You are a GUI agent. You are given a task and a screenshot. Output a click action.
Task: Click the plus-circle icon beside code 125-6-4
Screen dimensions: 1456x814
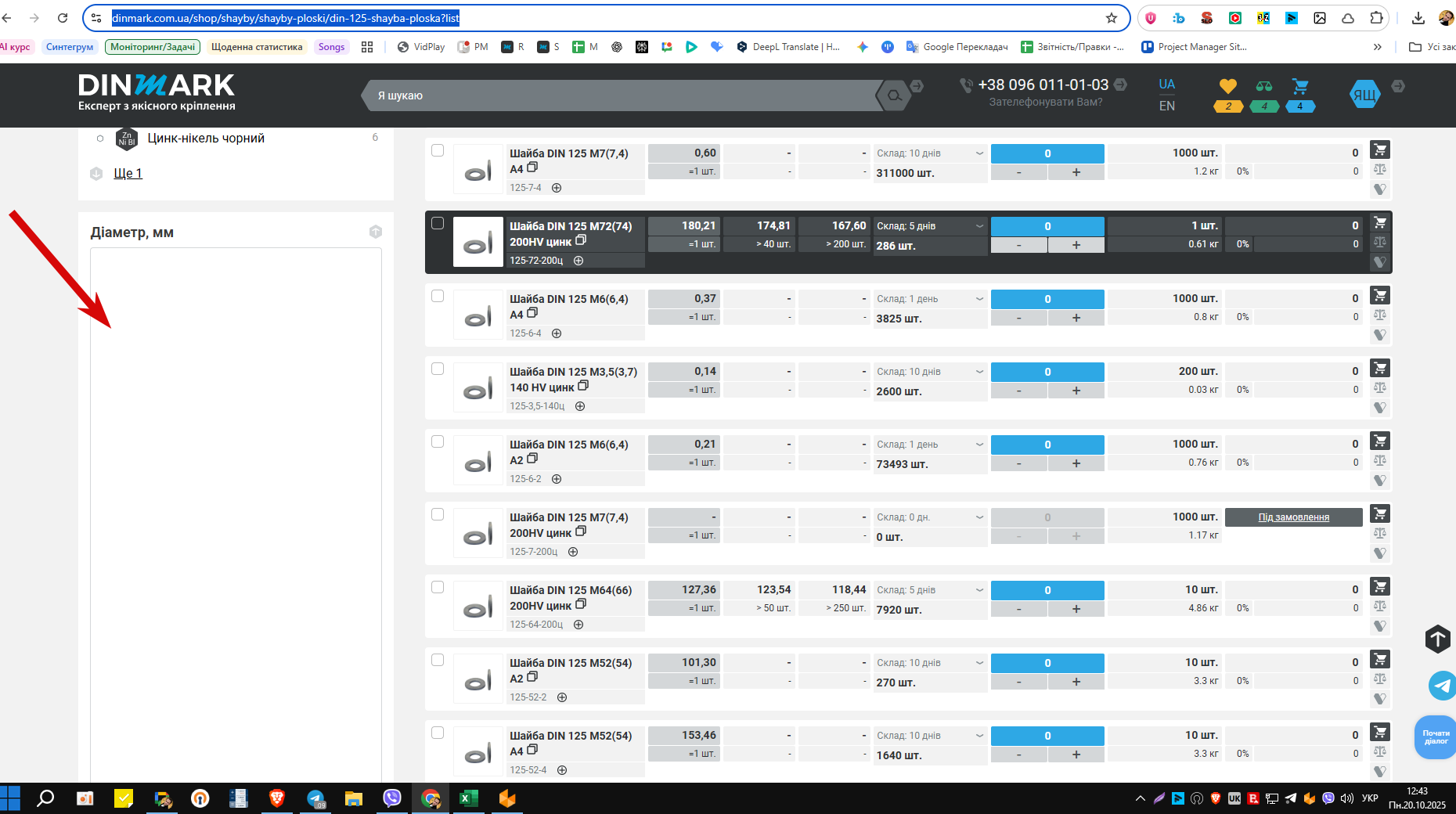coord(557,333)
